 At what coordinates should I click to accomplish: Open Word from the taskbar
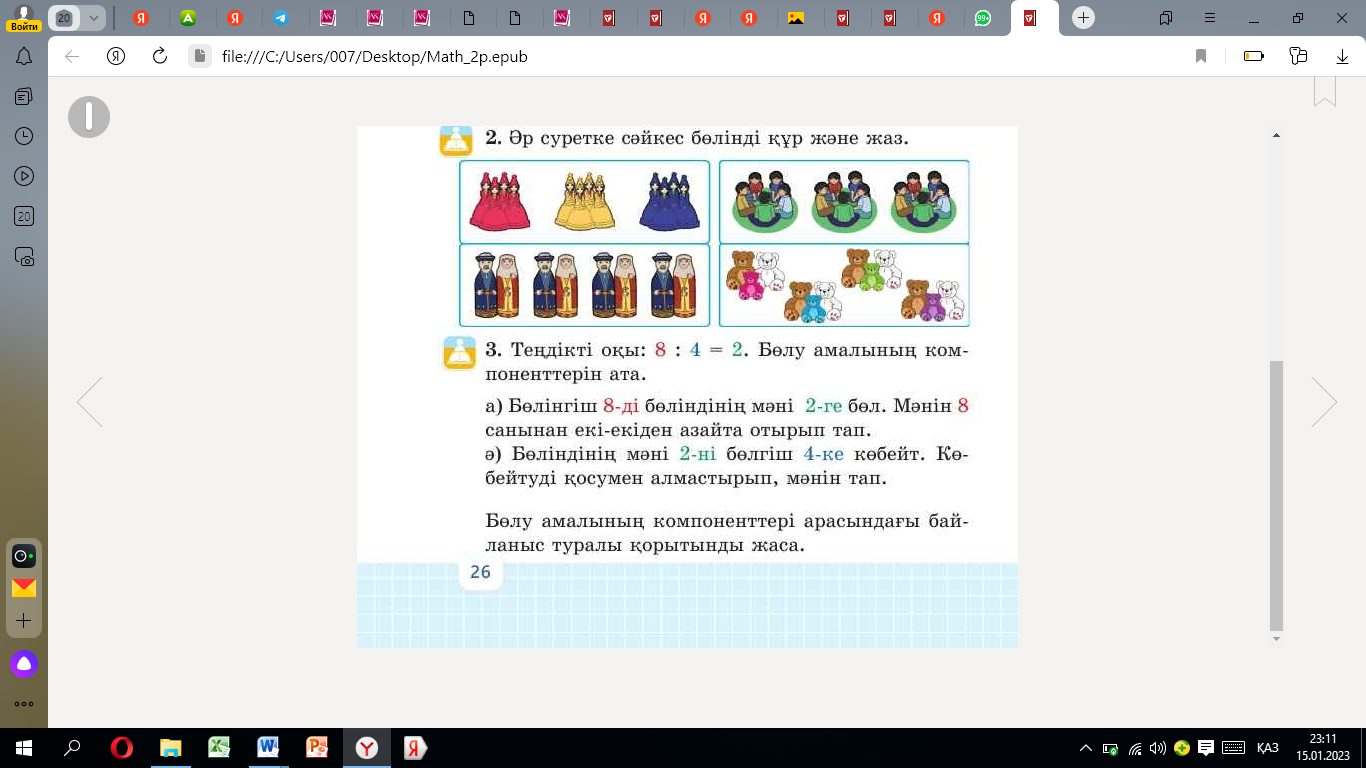click(x=269, y=748)
